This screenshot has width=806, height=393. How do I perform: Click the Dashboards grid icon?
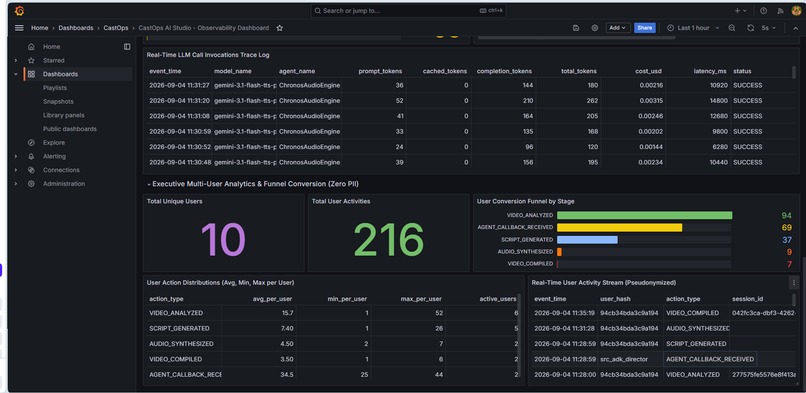[x=31, y=74]
